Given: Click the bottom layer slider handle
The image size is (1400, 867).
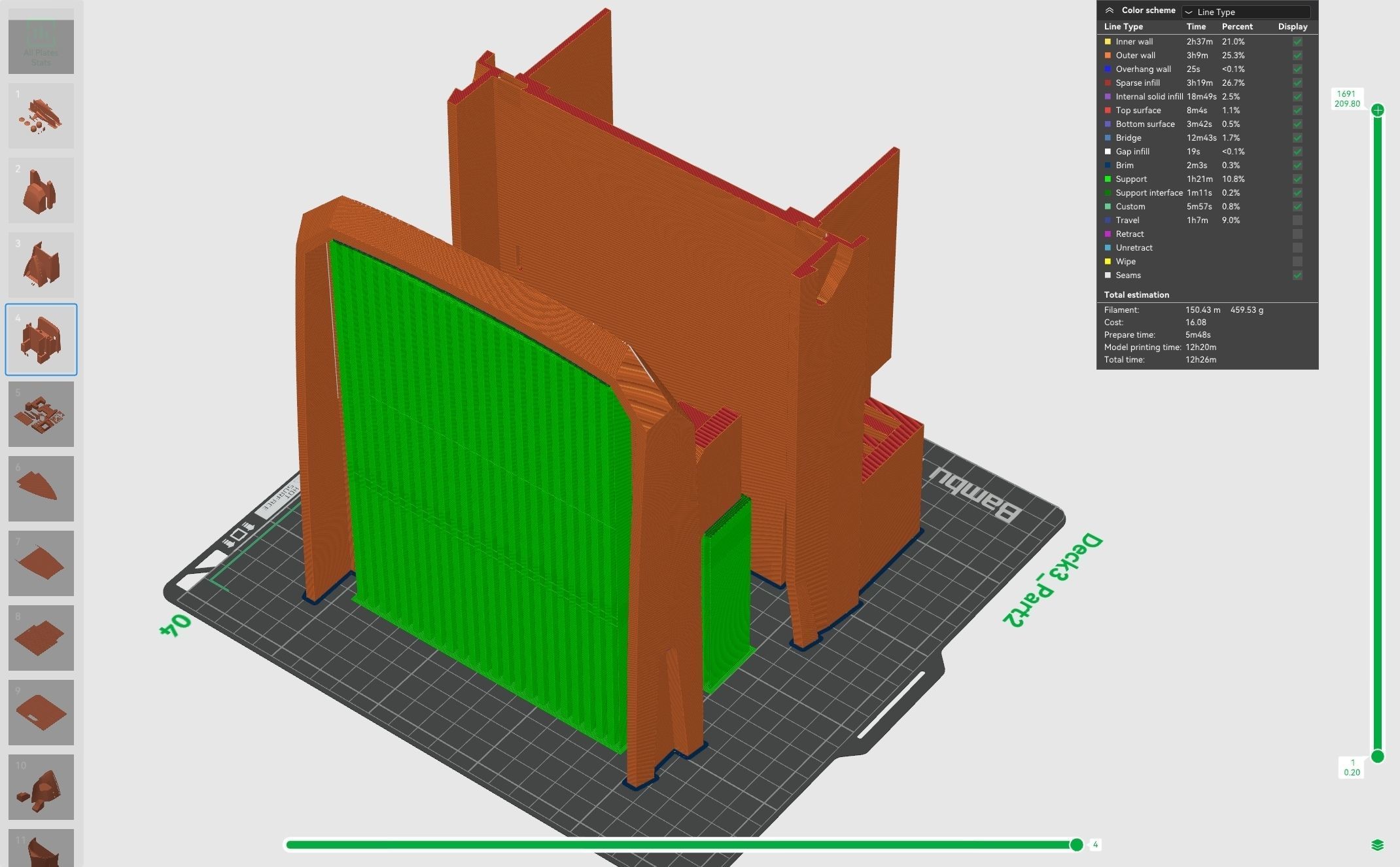Looking at the screenshot, I should point(1378,756).
